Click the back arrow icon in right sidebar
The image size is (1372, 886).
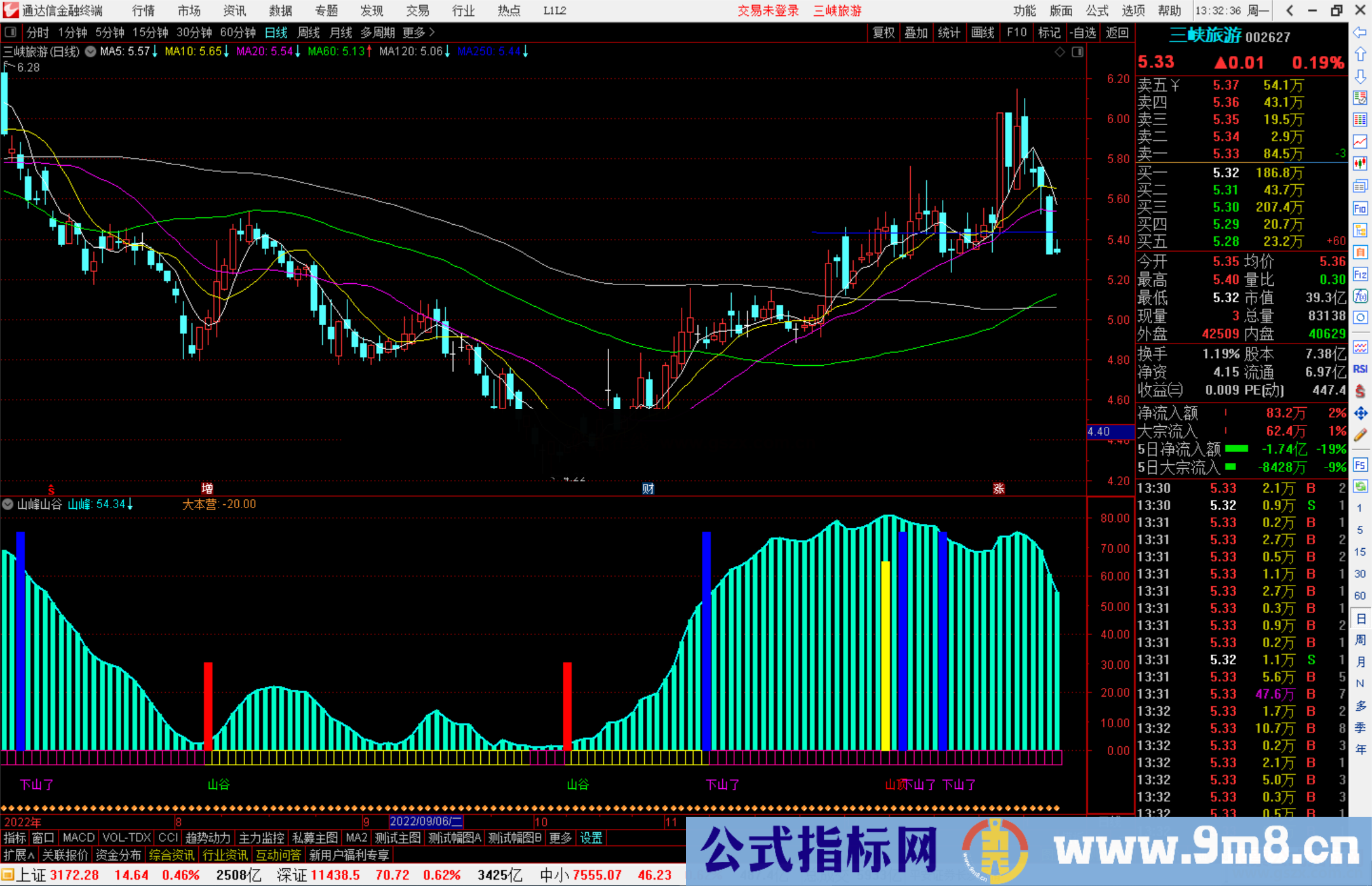point(1360,32)
